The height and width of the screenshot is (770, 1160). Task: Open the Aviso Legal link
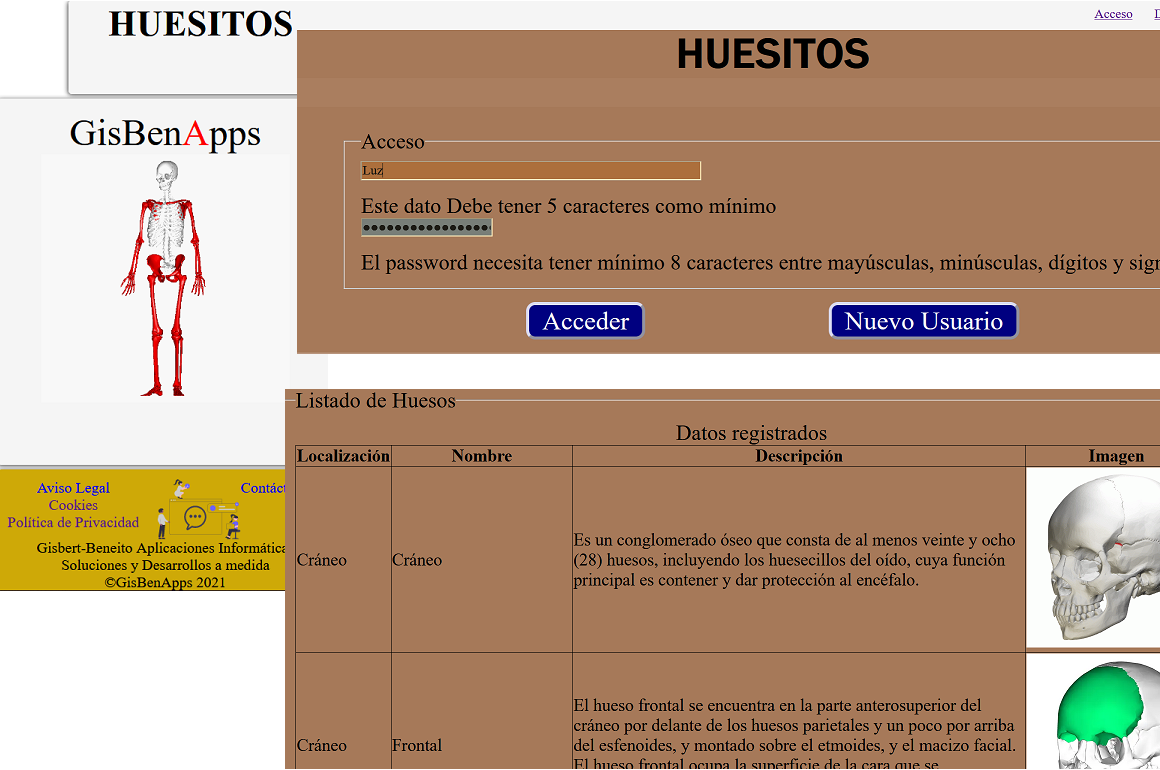click(x=73, y=488)
